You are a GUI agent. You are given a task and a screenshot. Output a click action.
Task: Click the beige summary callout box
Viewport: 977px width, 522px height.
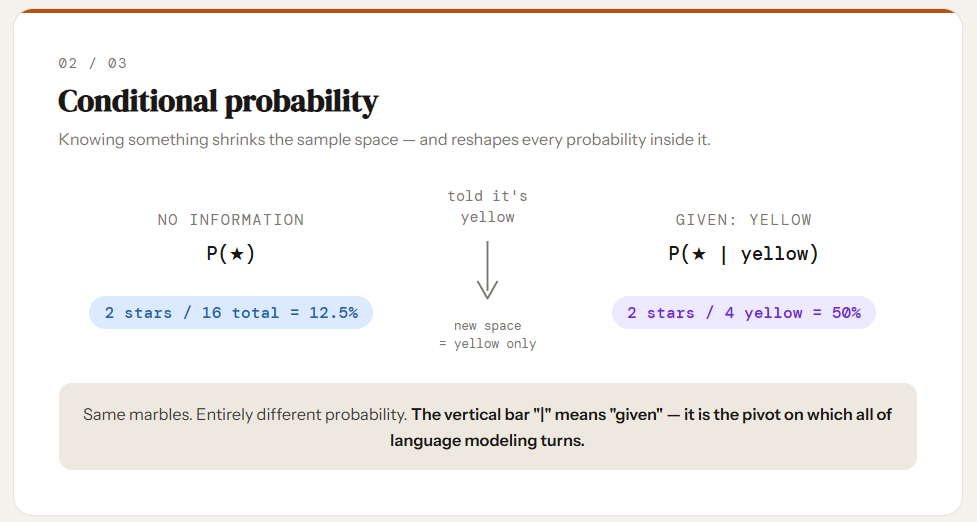(x=488, y=427)
